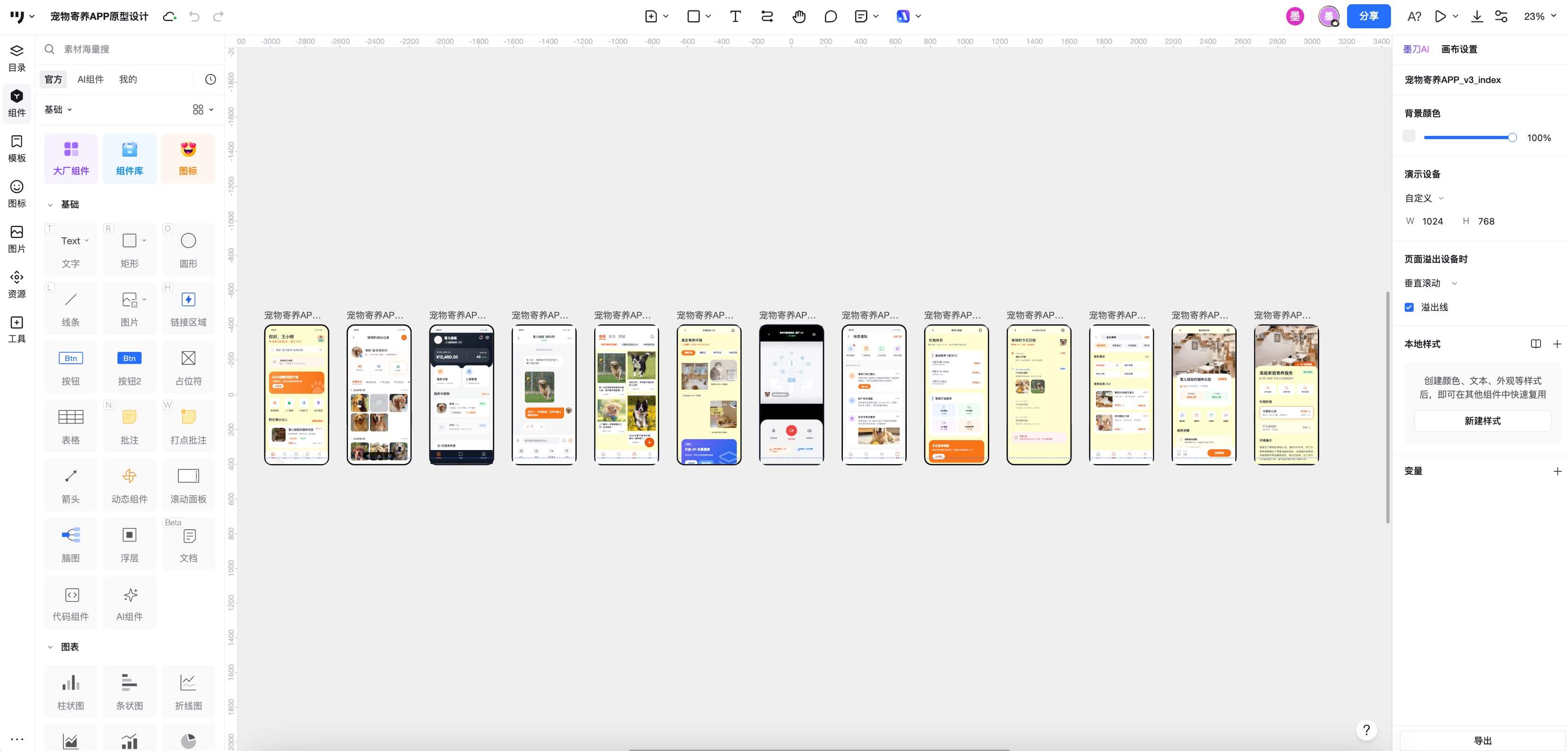The height and width of the screenshot is (751, 1568).
Task: Open the Download icon in top bar
Action: (1477, 17)
